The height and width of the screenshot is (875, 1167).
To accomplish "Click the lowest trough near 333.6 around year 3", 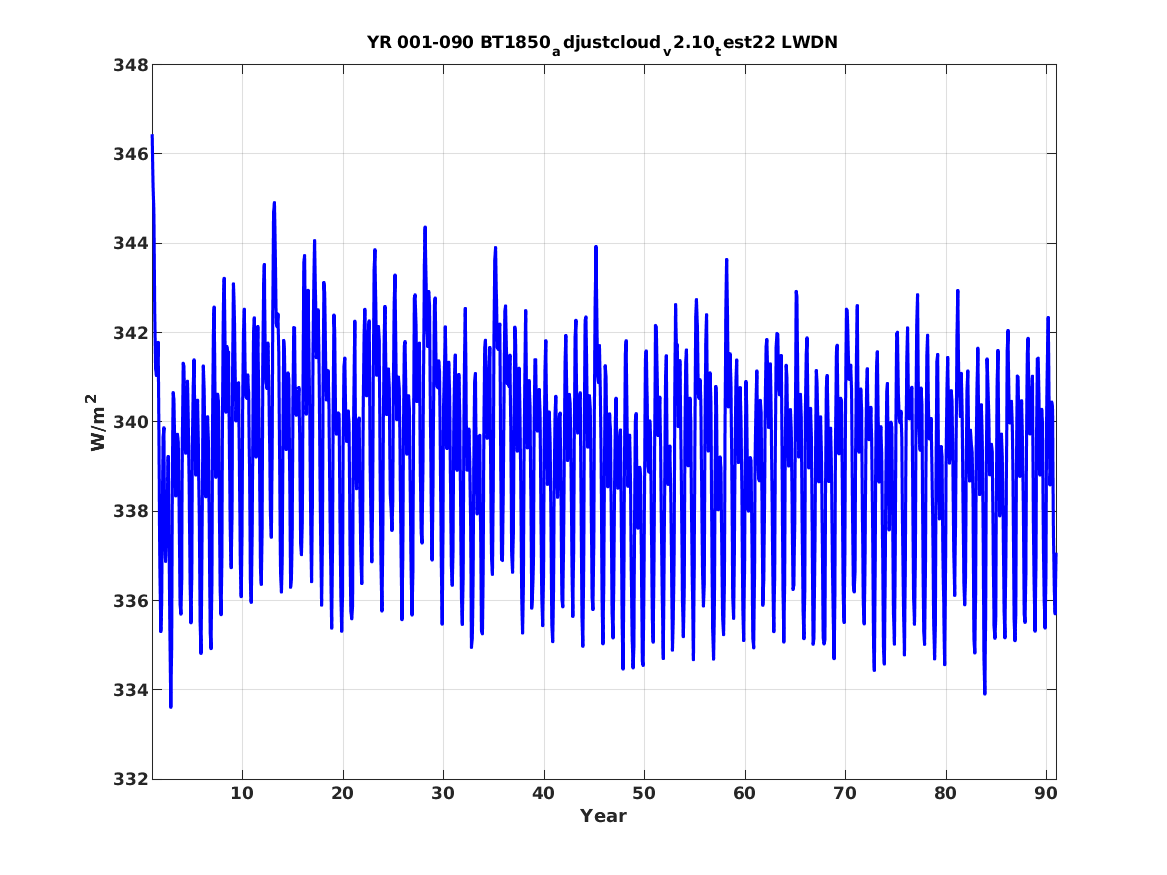I will [x=170, y=706].
